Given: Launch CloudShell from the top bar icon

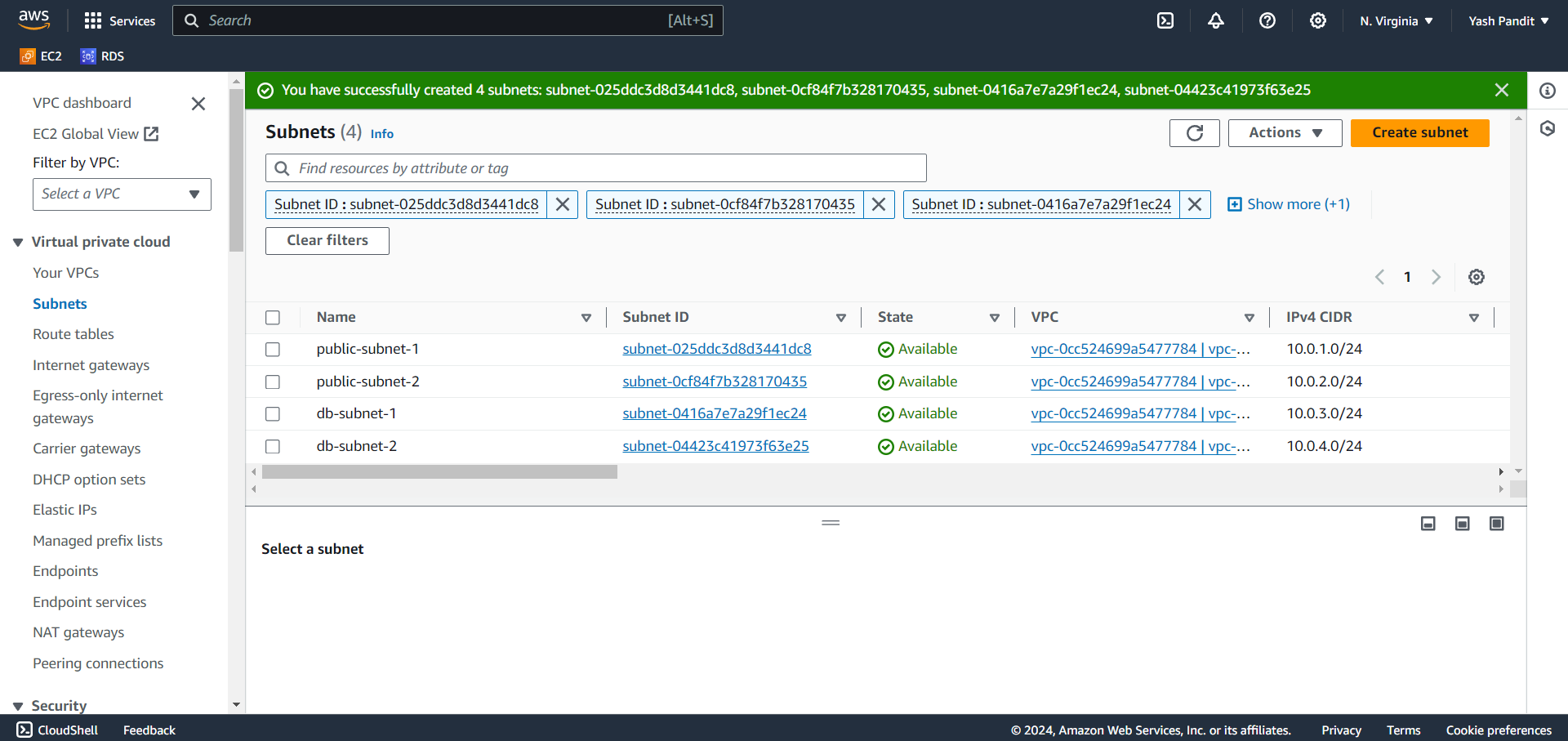Looking at the screenshot, I should coord(1165,20).
